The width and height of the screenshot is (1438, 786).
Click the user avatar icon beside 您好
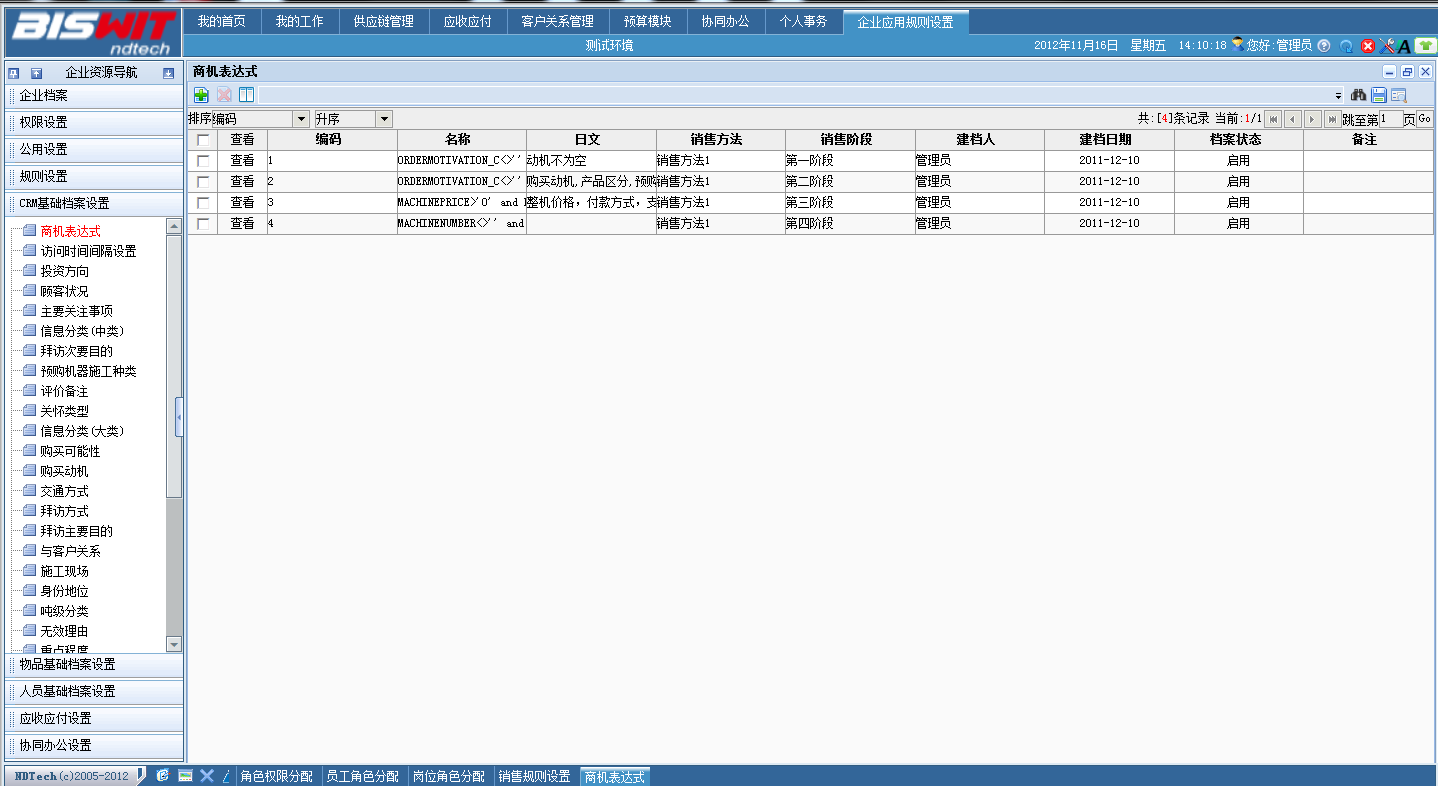click(1238, 45)
